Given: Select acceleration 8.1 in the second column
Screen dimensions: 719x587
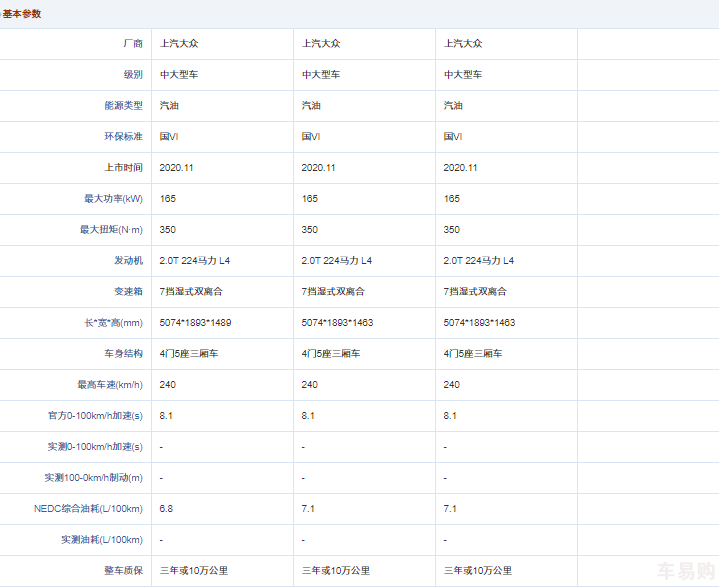Looking at the screenshot, I should 308,416.
